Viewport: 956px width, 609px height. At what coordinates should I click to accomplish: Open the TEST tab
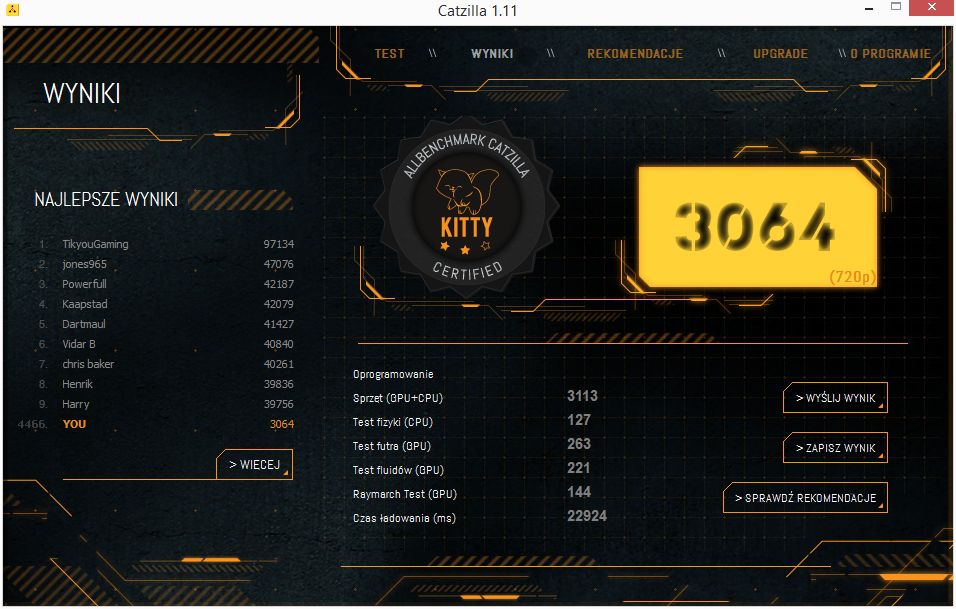coord(389,54)
